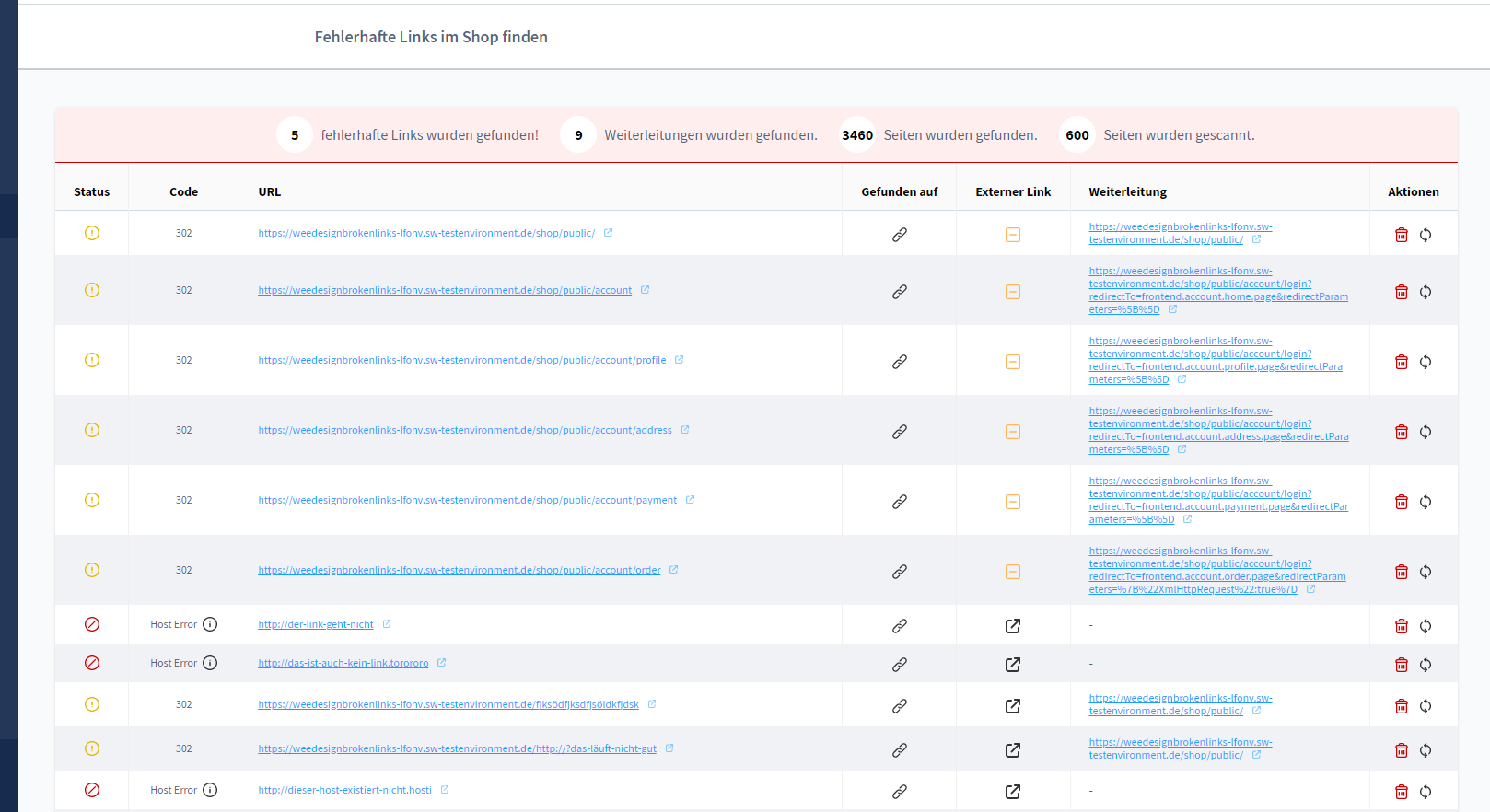Delete the shop/public/ link entry

click(x=1402, y=235)
